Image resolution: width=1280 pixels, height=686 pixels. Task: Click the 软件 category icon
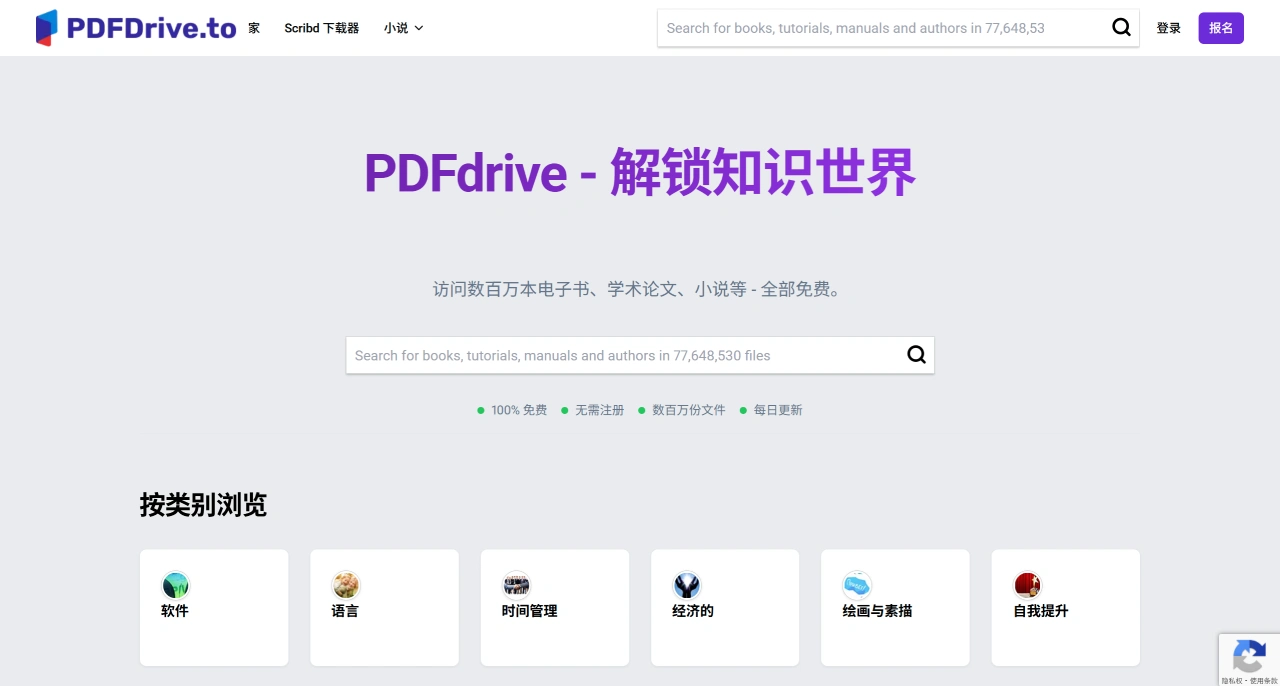click(175, 585)
